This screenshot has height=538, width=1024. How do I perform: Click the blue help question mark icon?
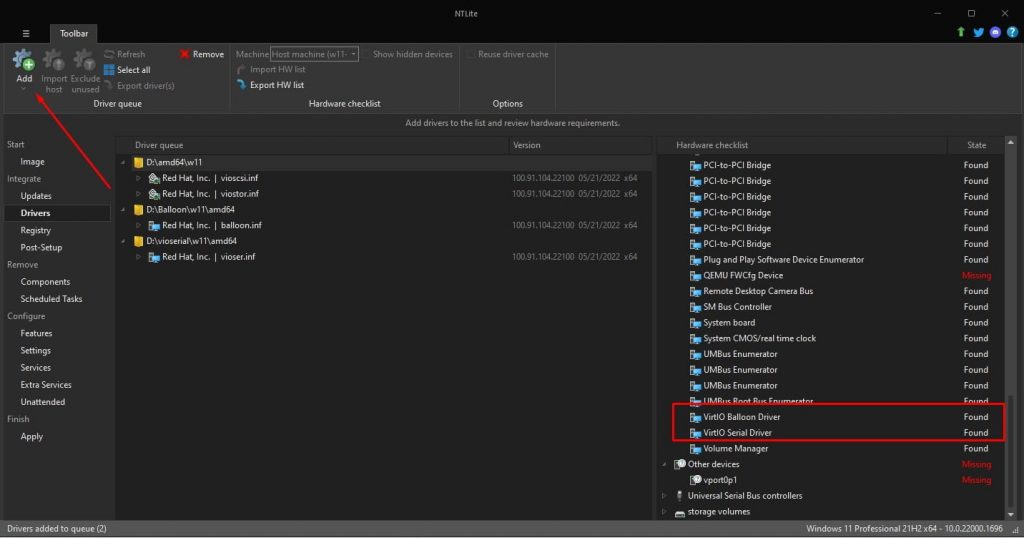click(x=1012, y=32)
